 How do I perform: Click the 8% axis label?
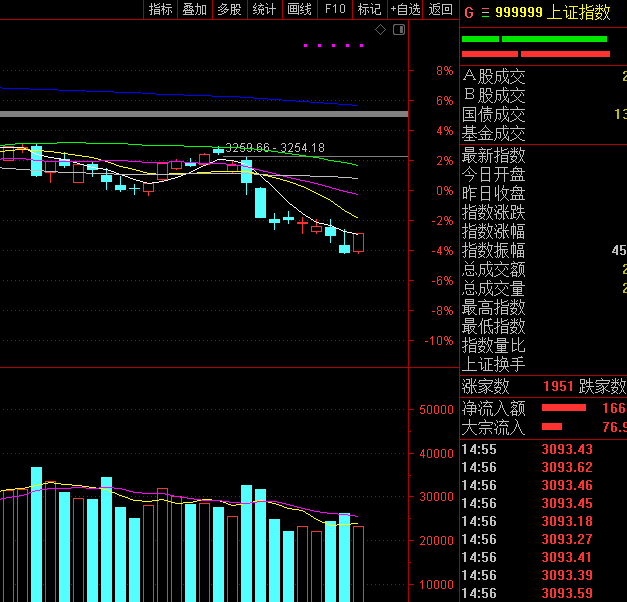point(445,71)
